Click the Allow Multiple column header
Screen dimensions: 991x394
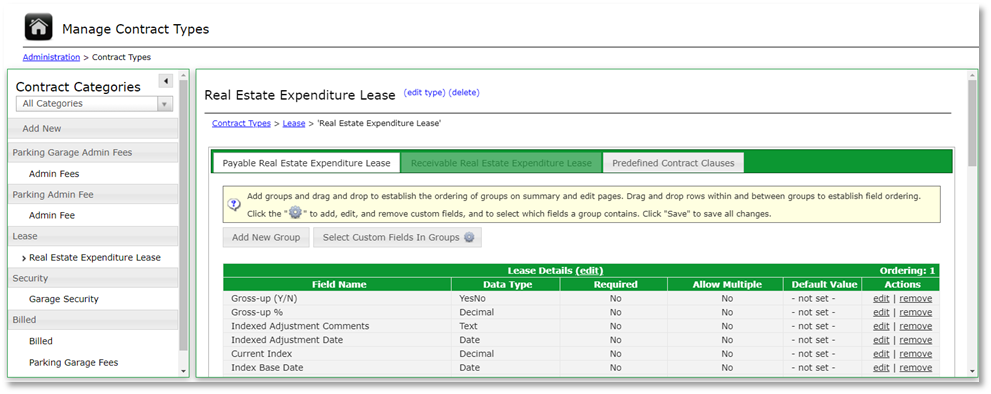click(x=727, y=285)
